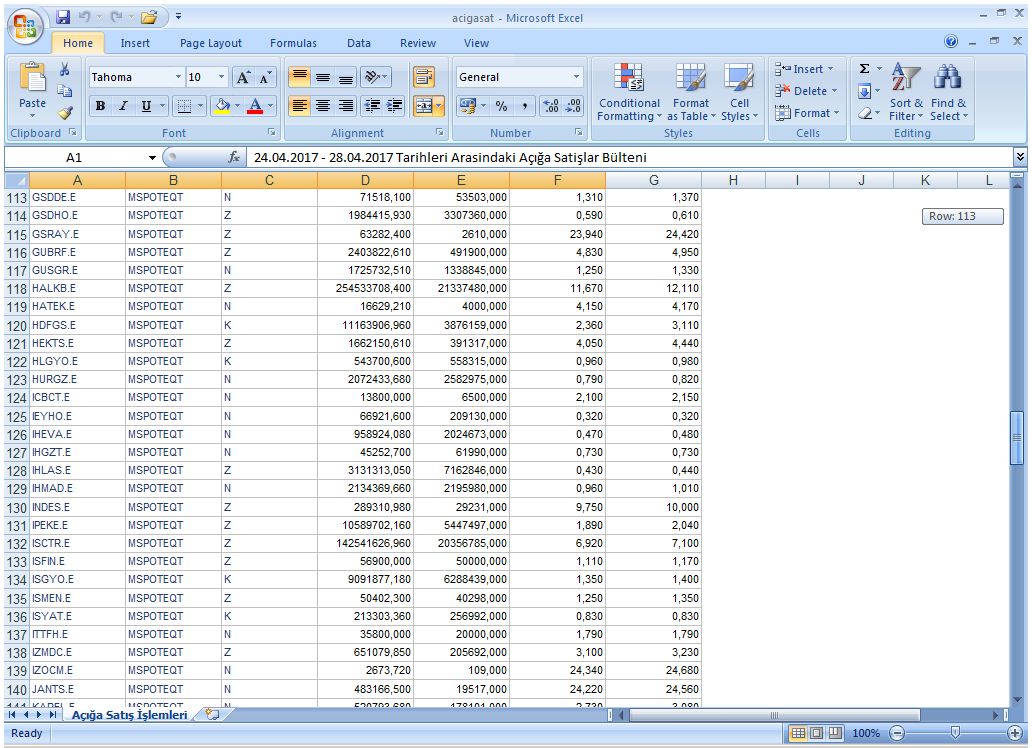Image resolution: width=1032 pixels, height=748 pixels.
Task: Click the Undo icon
Action: [84, 17]
